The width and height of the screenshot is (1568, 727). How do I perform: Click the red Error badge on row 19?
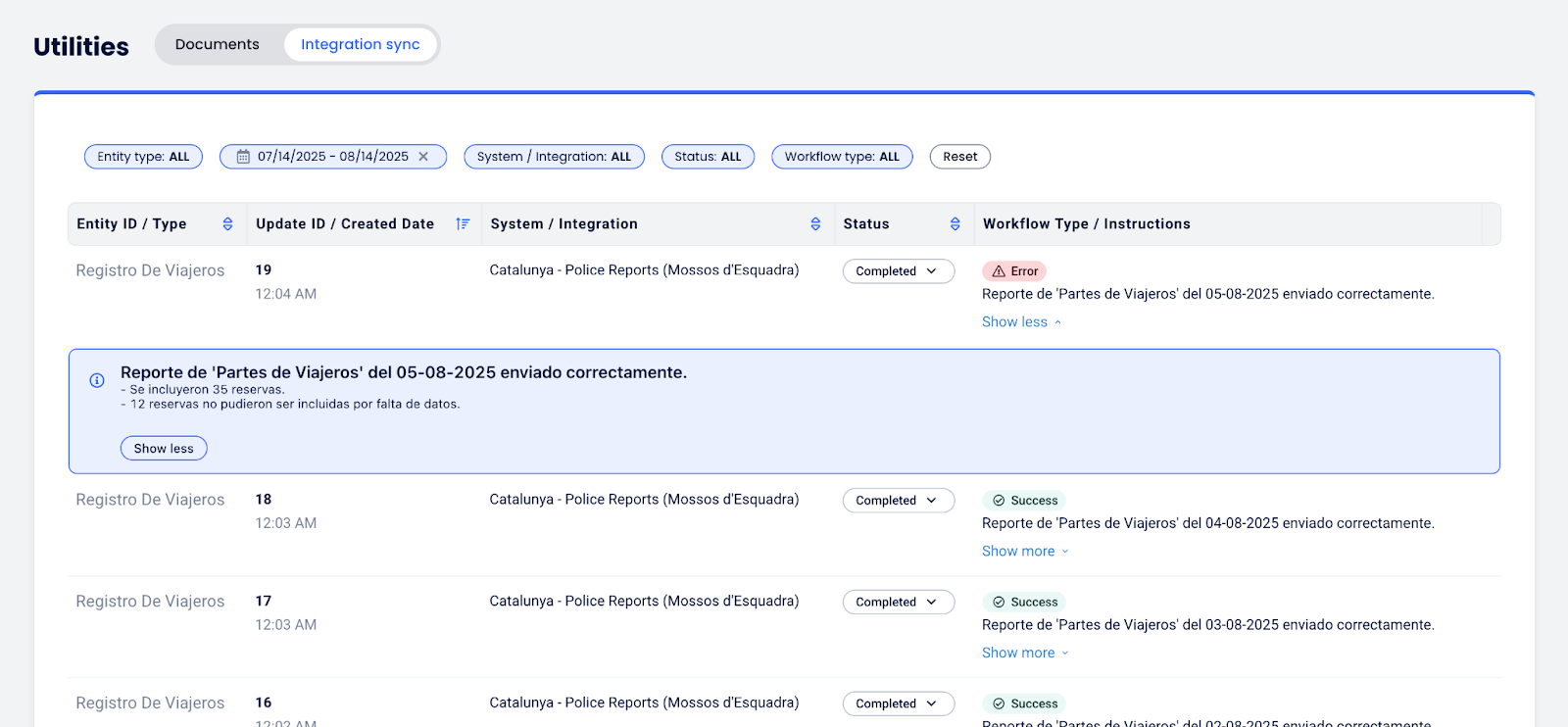[1014, 271]
